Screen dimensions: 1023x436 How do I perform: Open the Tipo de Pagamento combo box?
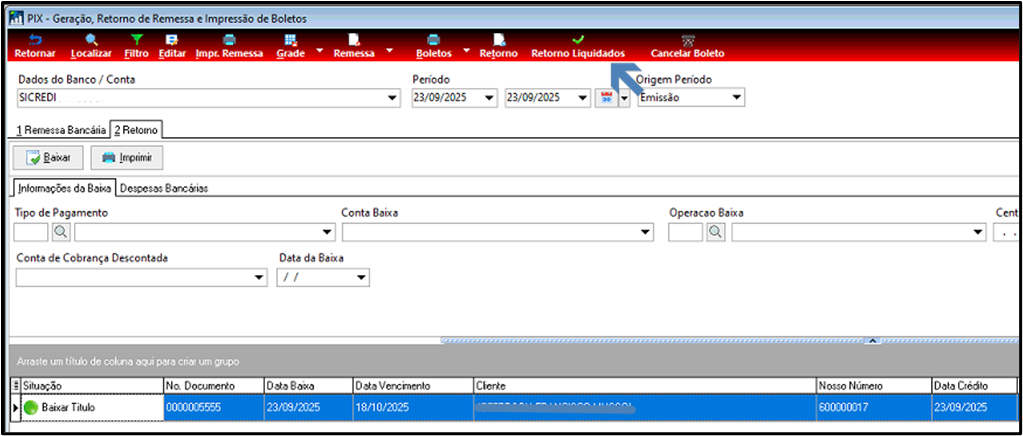pyautogui.click(x=205, y=232)
